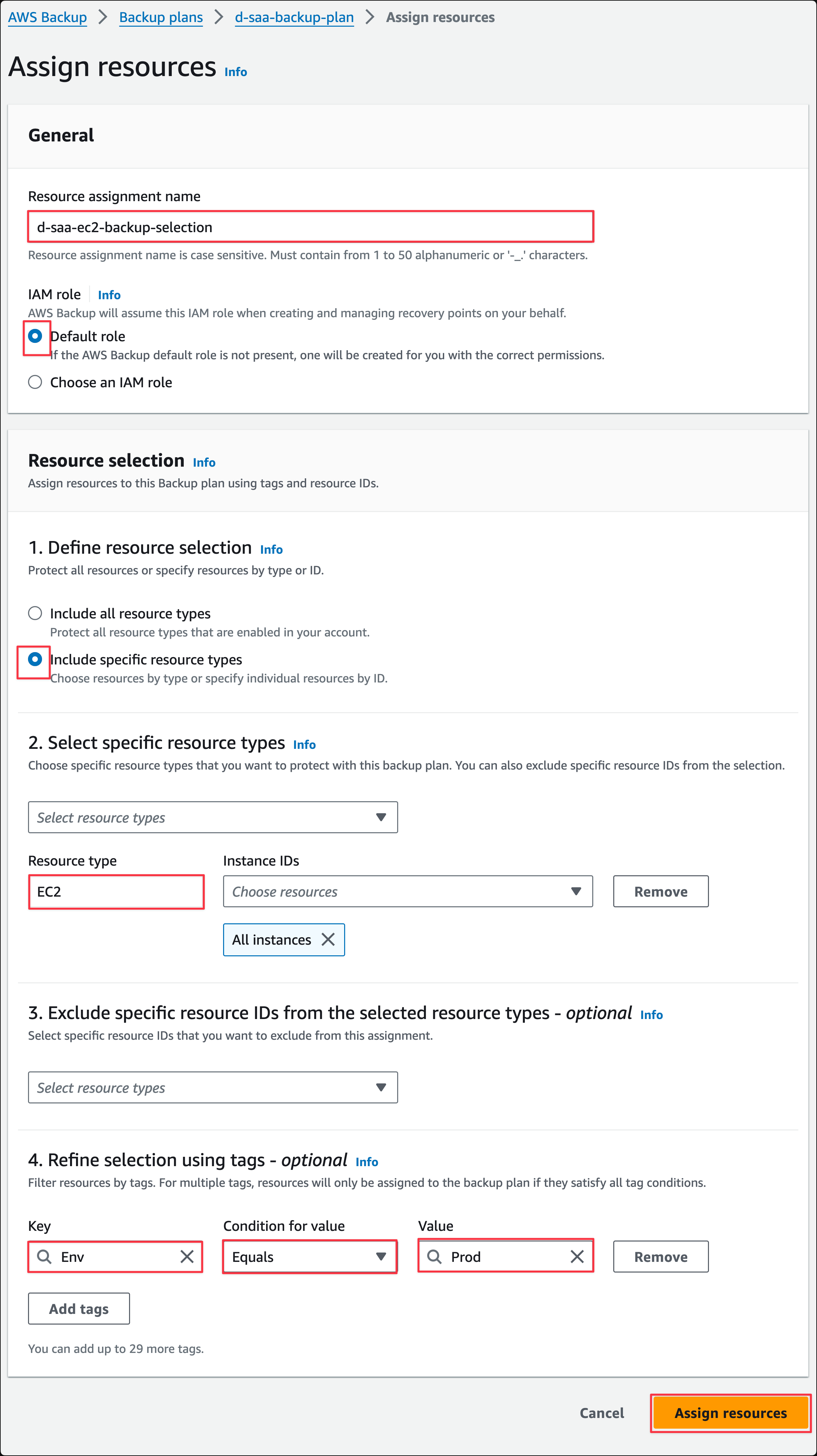Go to Backup plans breadcrumb
The image size is (817, 1456).
point(160,18)
